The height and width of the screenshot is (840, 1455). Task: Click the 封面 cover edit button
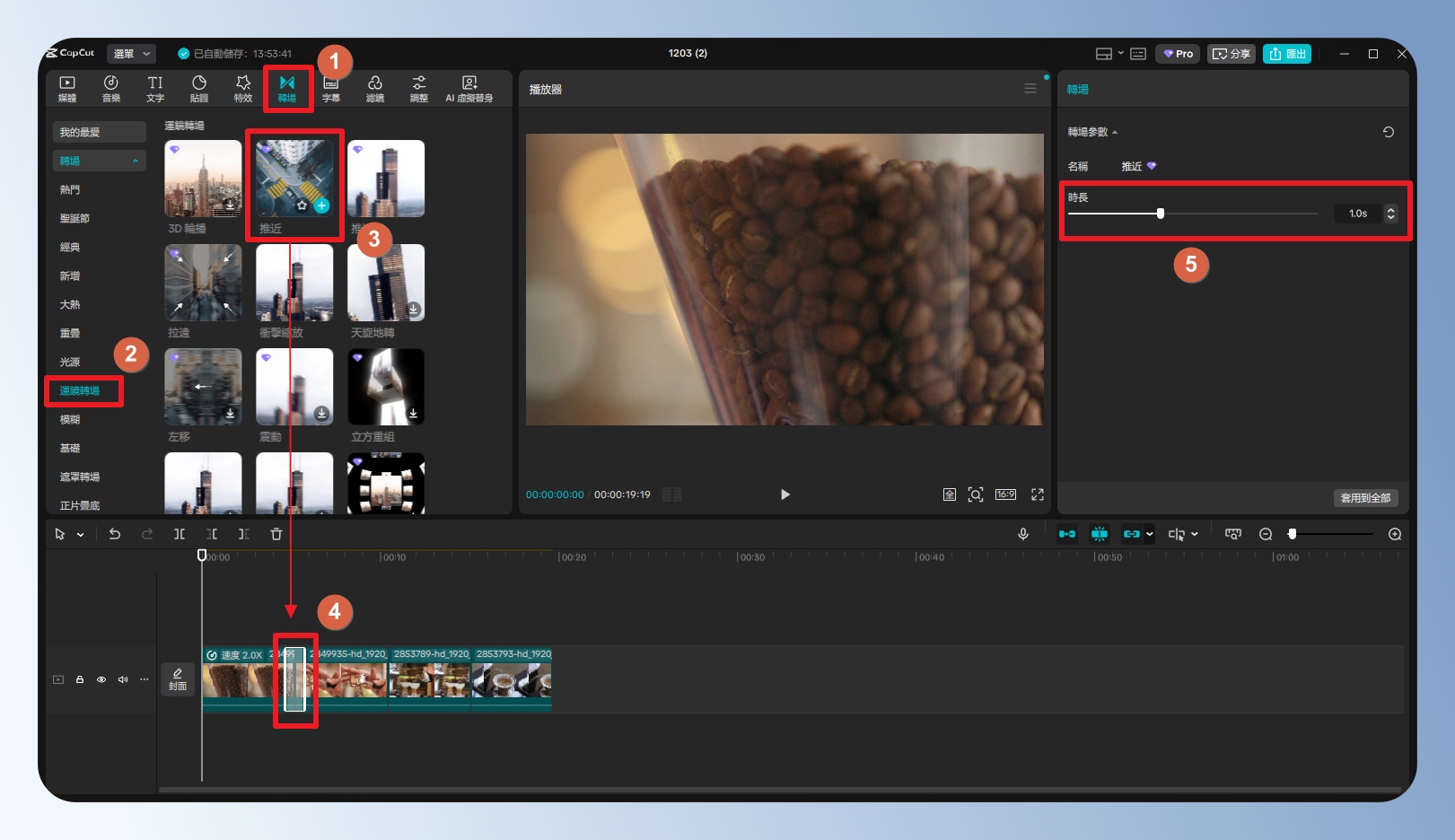click(178, 679)
